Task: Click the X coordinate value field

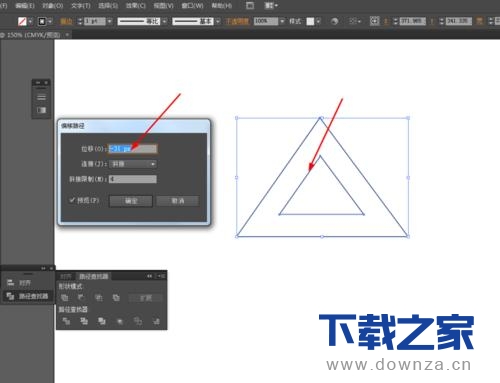Action: coord(413,22)
